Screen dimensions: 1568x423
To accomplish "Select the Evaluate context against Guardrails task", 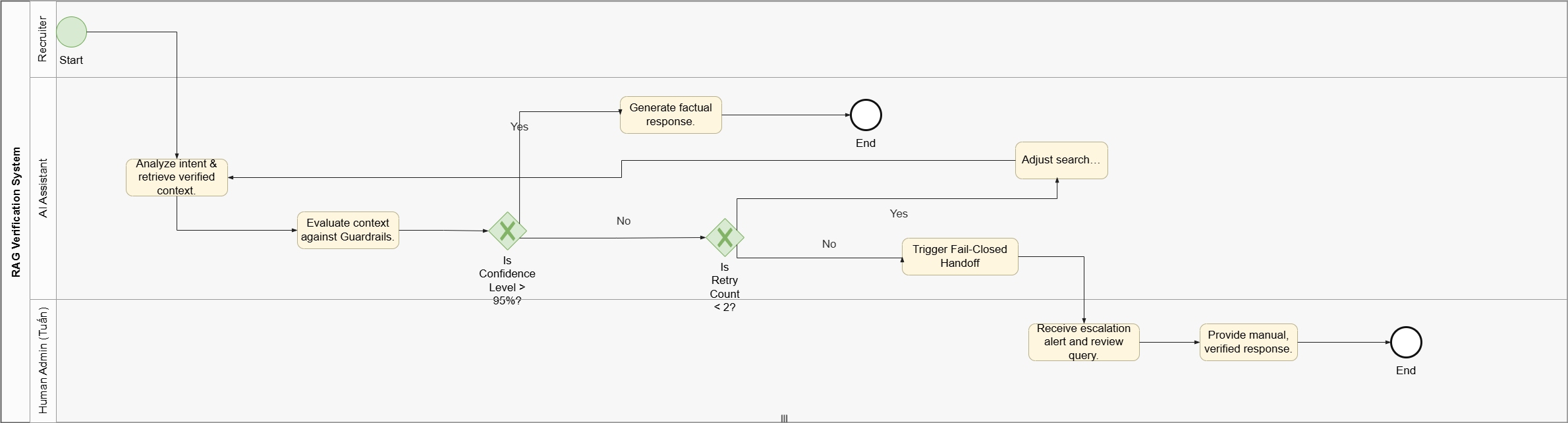I will [348, 230].
